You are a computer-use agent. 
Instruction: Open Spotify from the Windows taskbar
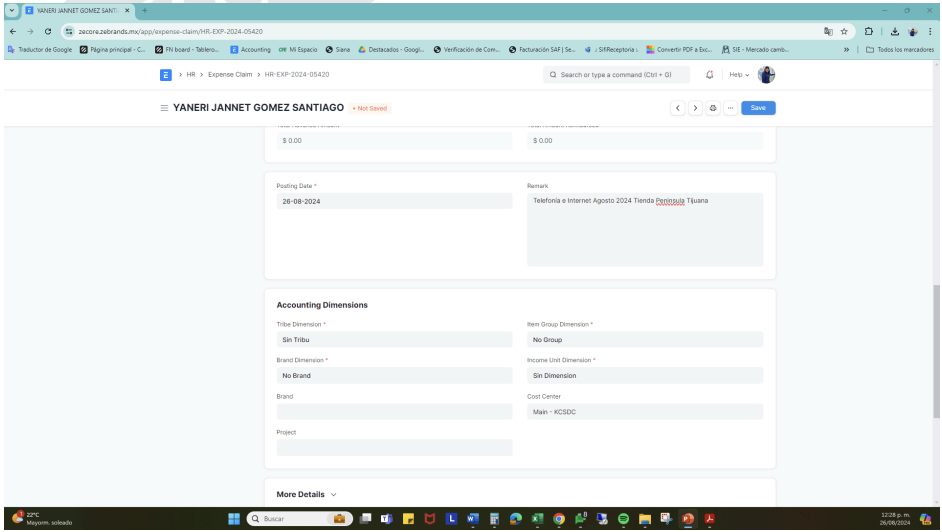(623, 519)
